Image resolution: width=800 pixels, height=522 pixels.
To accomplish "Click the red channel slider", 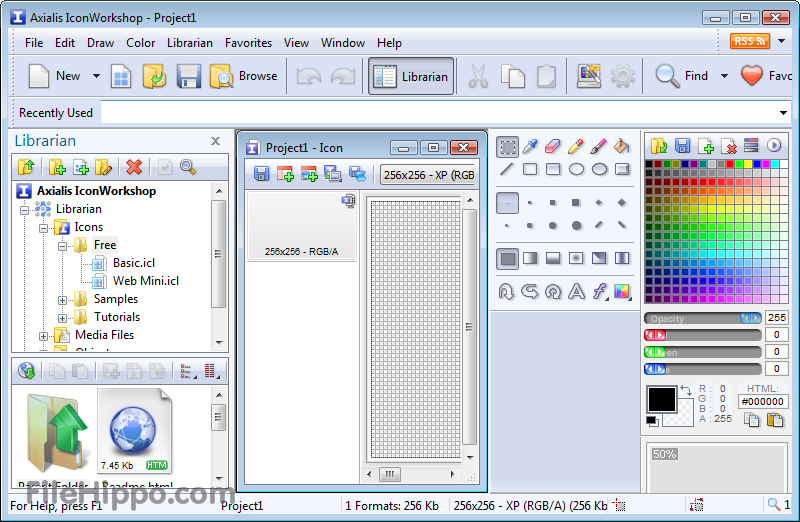I will (703, 335).
